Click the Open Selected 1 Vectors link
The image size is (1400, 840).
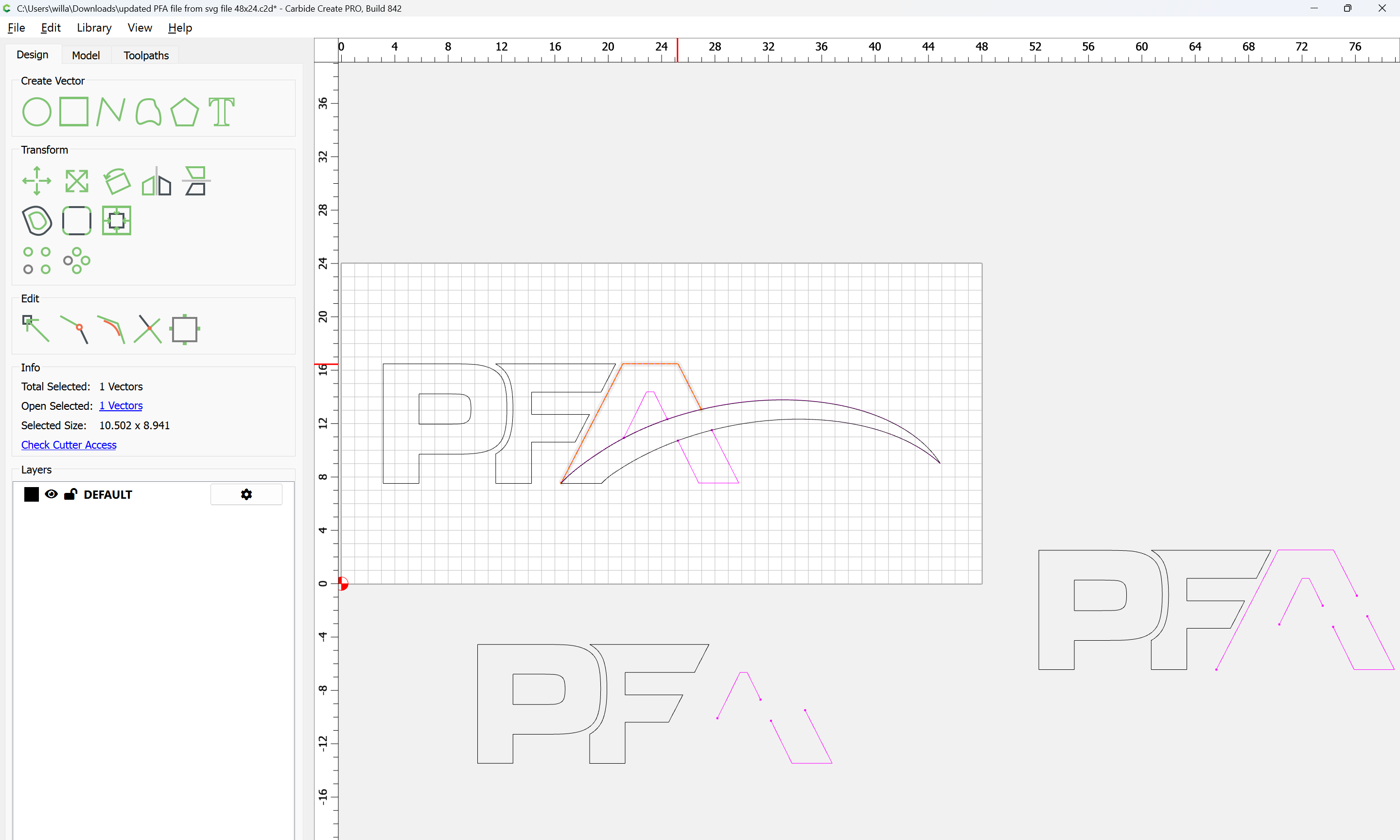click(121, 406)
